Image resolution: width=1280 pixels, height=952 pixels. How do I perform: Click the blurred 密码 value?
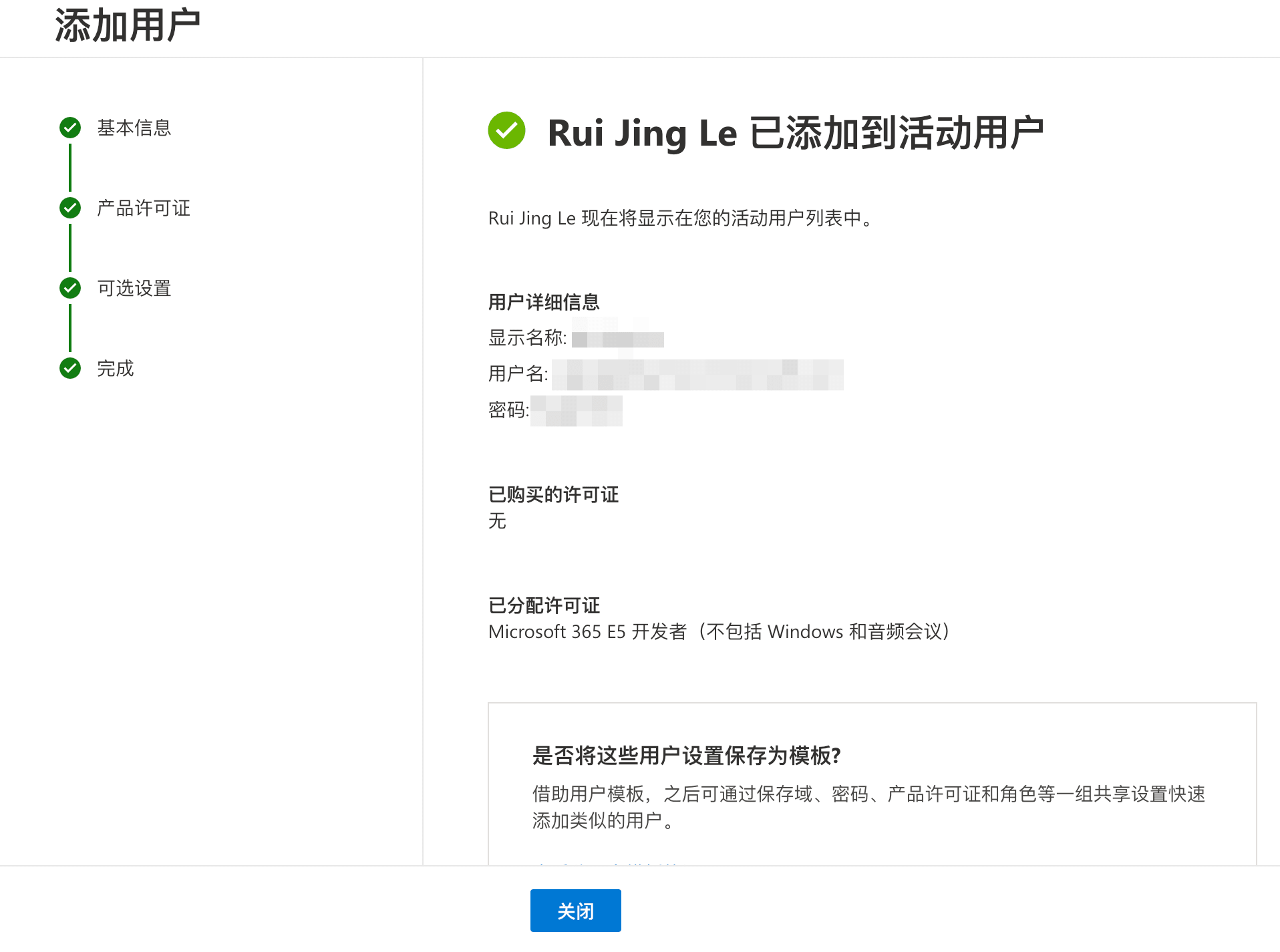tap(577, 410)
